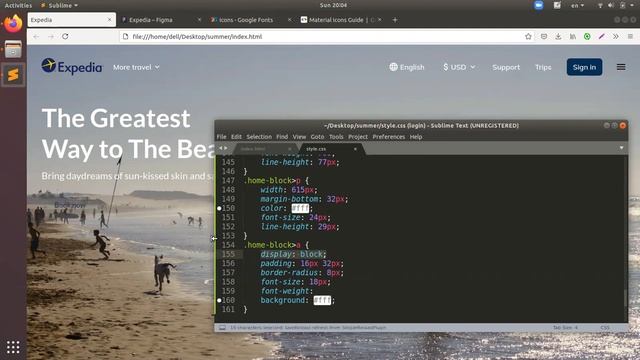This screenshot has height=360, width=640.
Task: Click the purple pen extension icon
Action: pyautogui.click(x=601, y=37)
